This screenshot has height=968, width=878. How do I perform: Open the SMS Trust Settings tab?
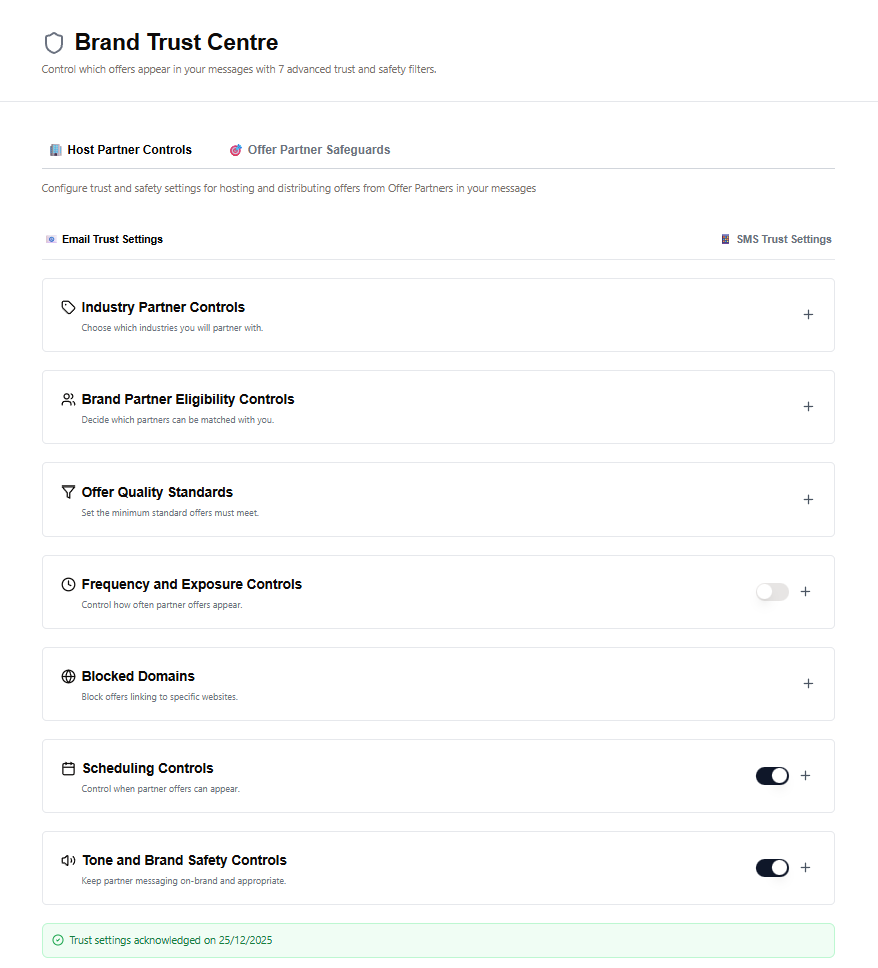[777, 239]
